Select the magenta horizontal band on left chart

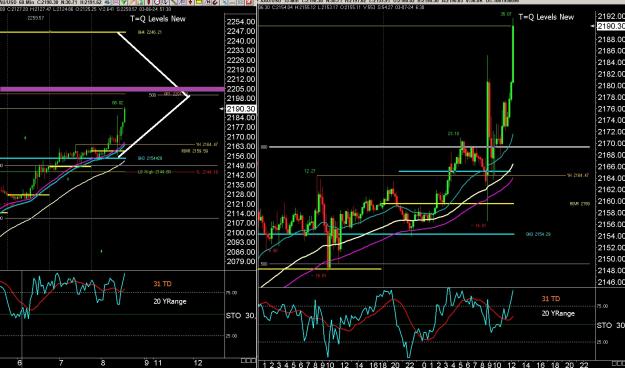(x=112, y=89)
